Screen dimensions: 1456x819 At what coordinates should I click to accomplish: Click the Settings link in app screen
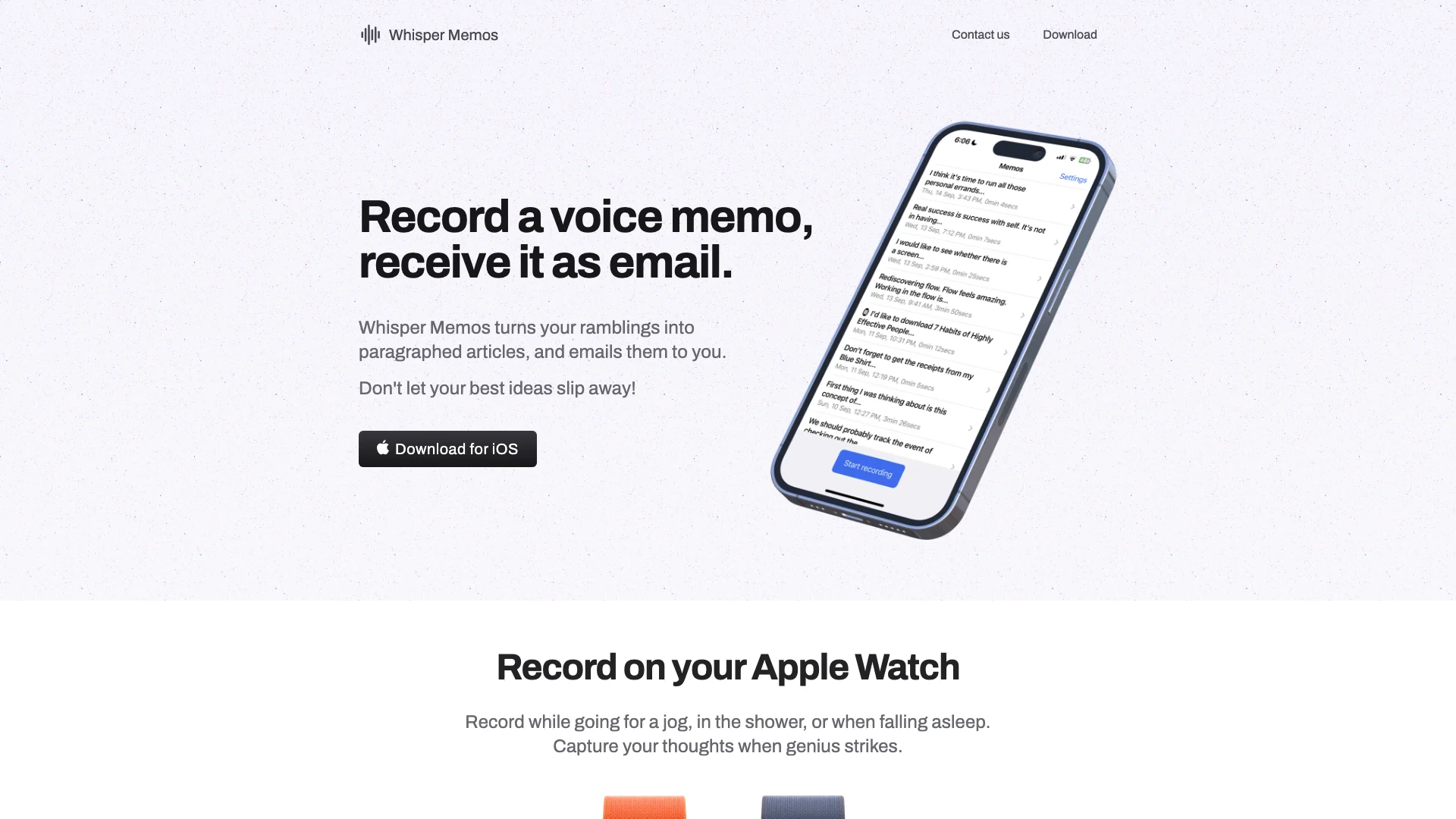click(x=1073, y=180)
